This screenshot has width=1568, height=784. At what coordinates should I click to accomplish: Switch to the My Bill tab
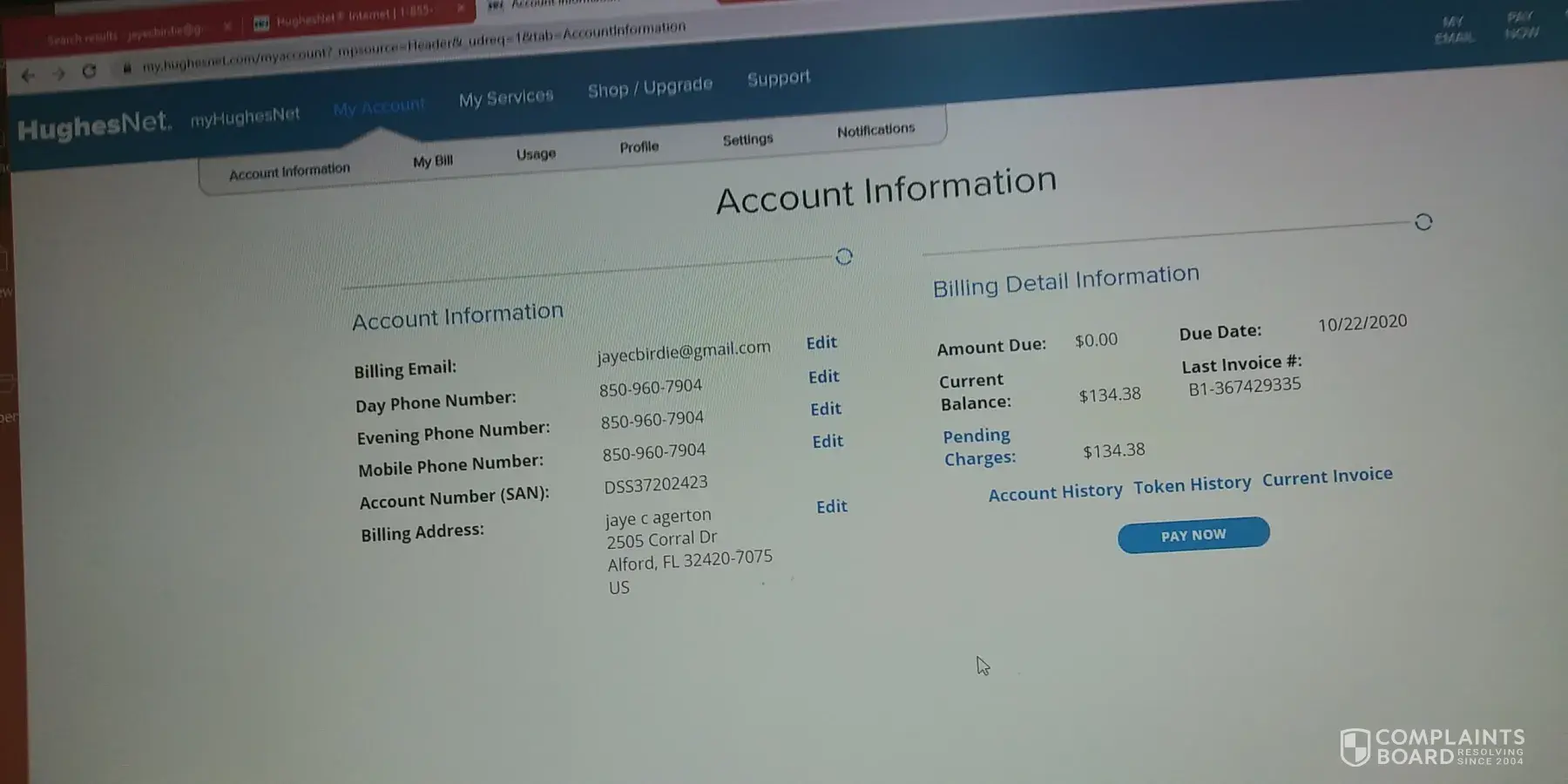(x=433, y=161)
